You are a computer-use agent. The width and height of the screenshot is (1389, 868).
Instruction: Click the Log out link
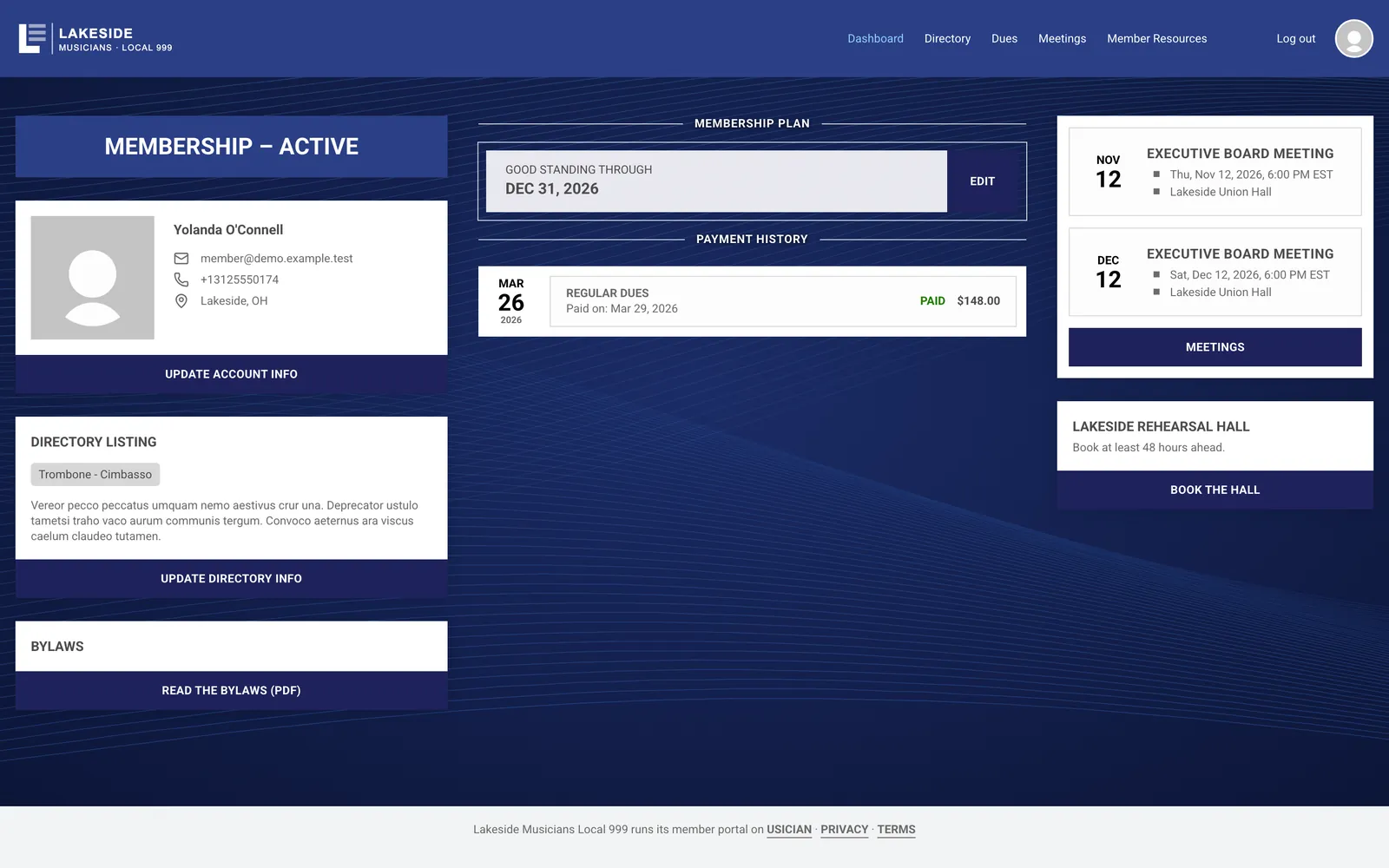point(1295,39)
